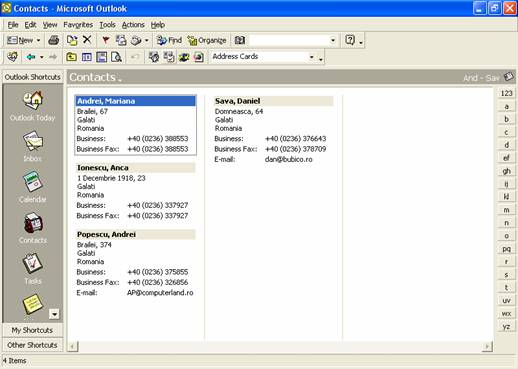The image size is (518, 369).
Task: Jump to letter s index button
Action: point(506,274)
